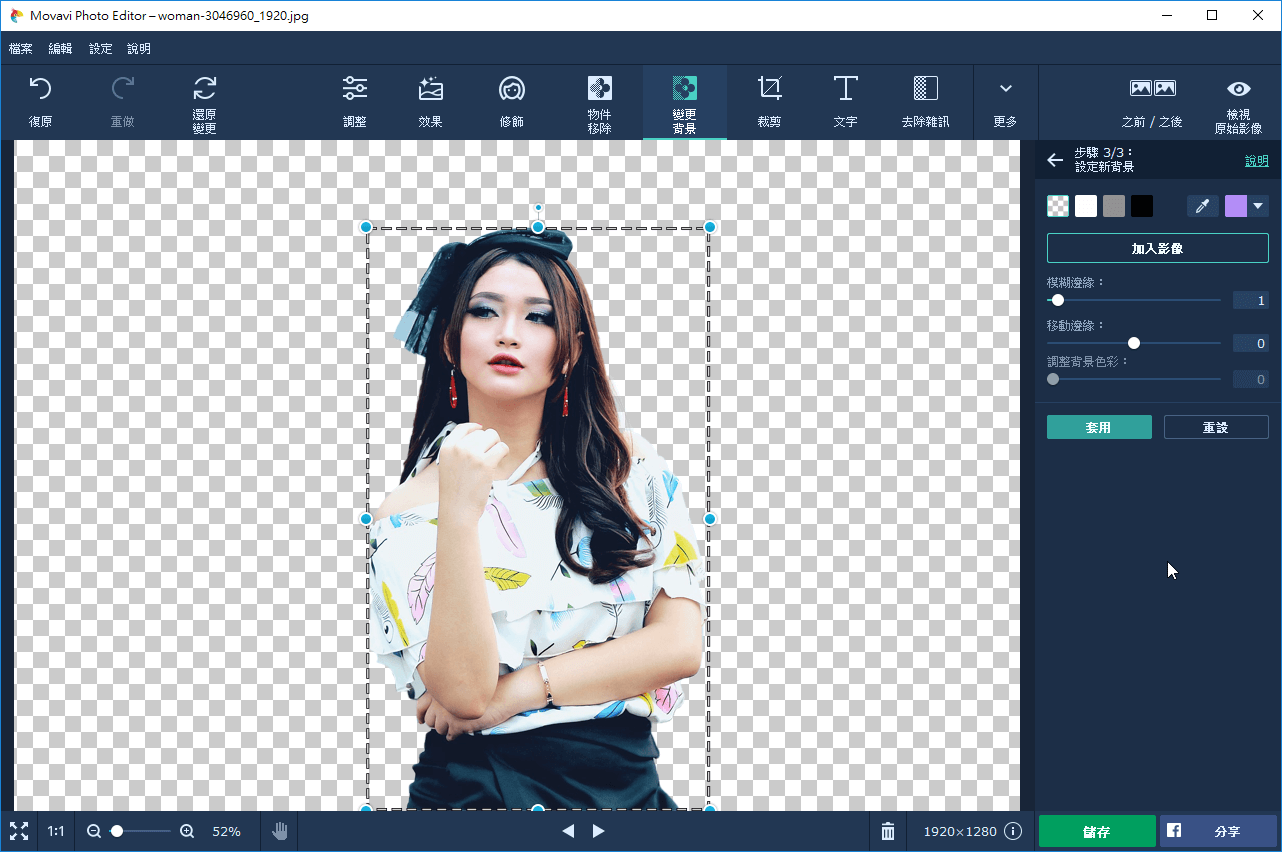1282x852 pixels.
Task: Open the 物件移除 object removal tool
Action: pos(599,90)
